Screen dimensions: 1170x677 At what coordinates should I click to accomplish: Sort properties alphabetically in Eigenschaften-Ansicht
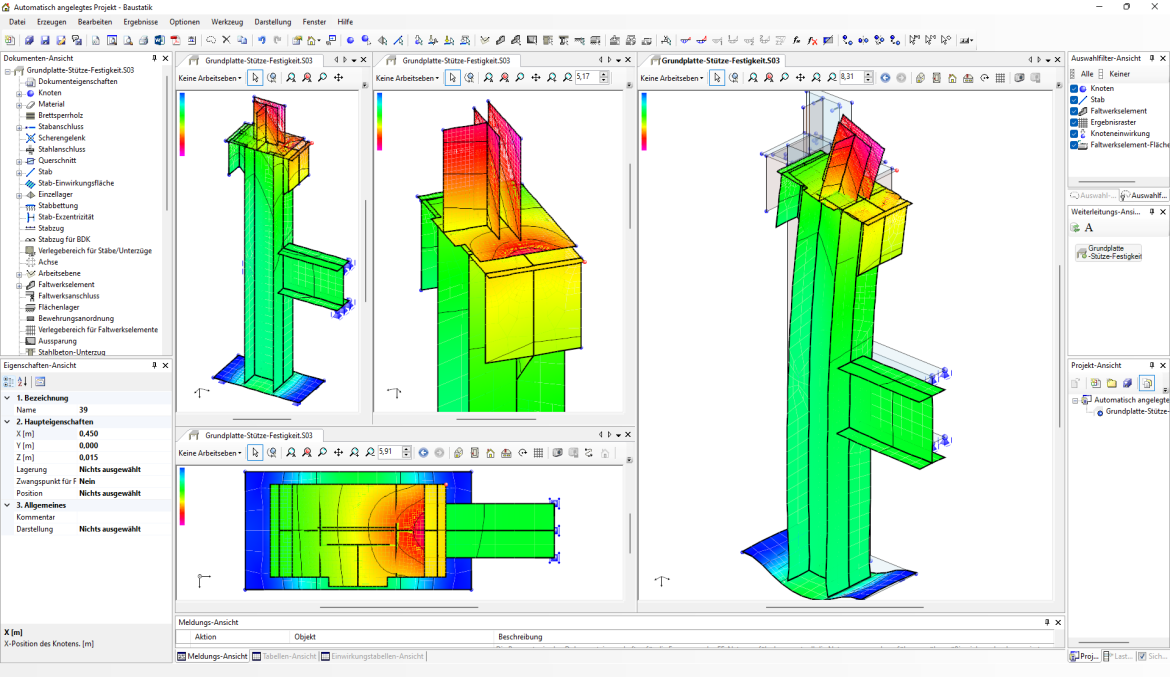23,382
